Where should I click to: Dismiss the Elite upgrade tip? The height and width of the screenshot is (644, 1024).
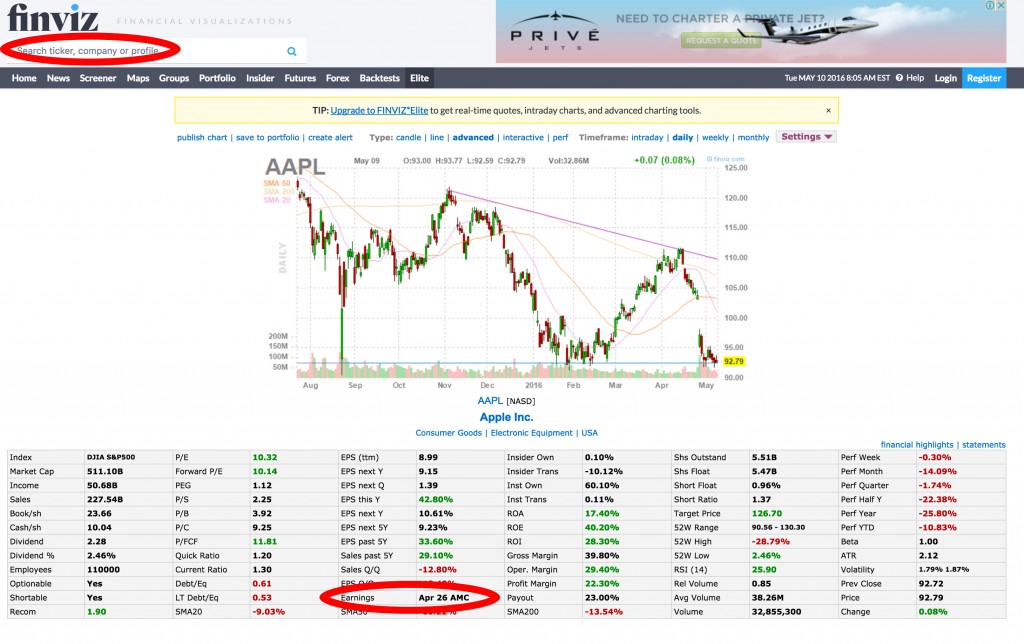(828, 110)
